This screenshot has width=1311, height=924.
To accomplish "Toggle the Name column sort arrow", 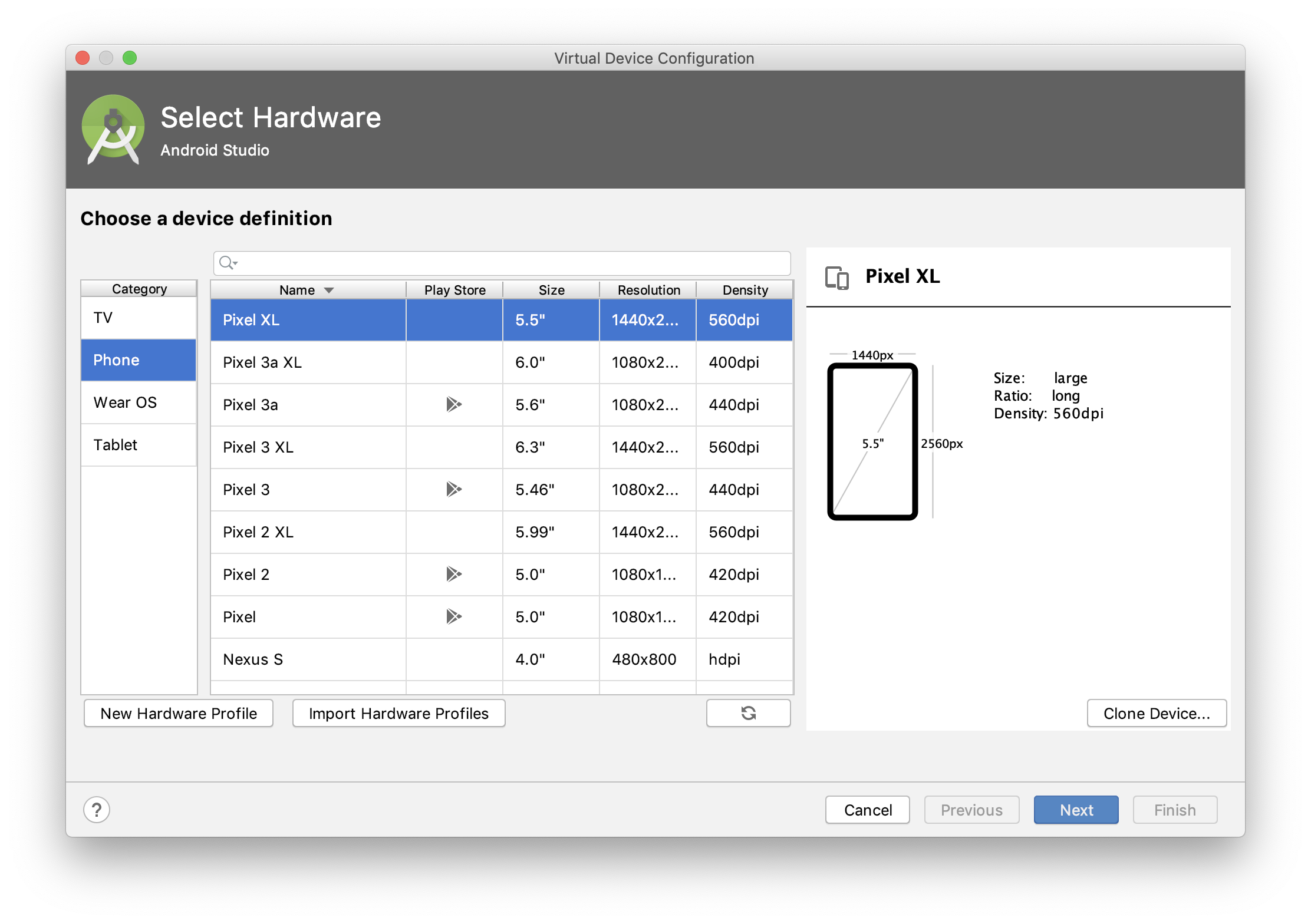I will [329, 290].
